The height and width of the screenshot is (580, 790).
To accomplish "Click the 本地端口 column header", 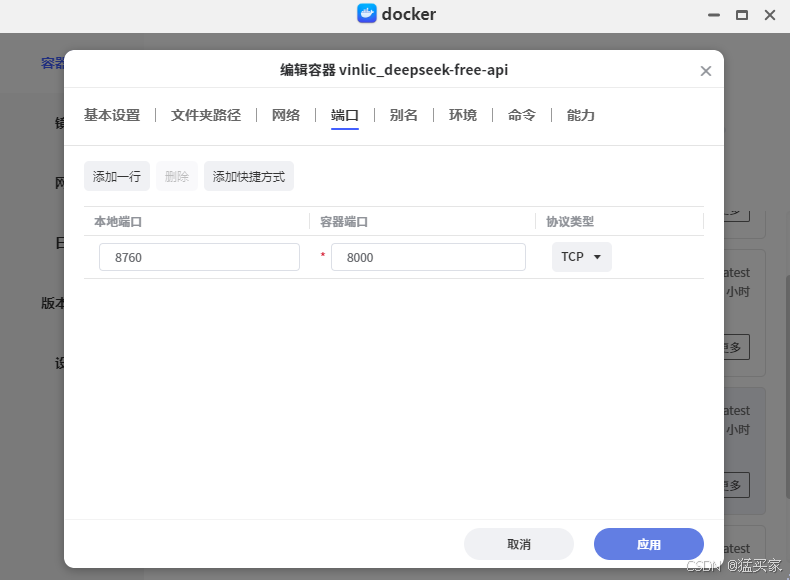I will coord(118,222).
